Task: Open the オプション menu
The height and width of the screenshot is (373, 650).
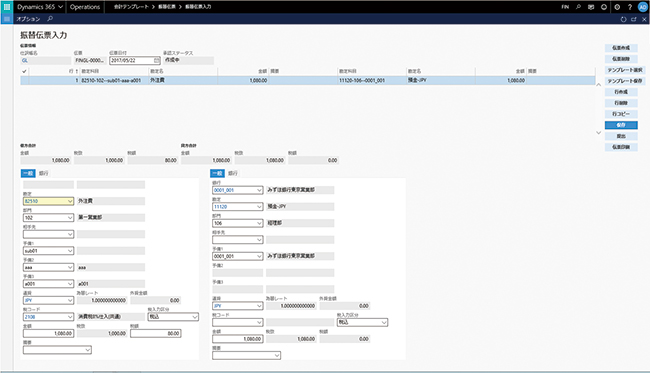Action: pos(28,19)
